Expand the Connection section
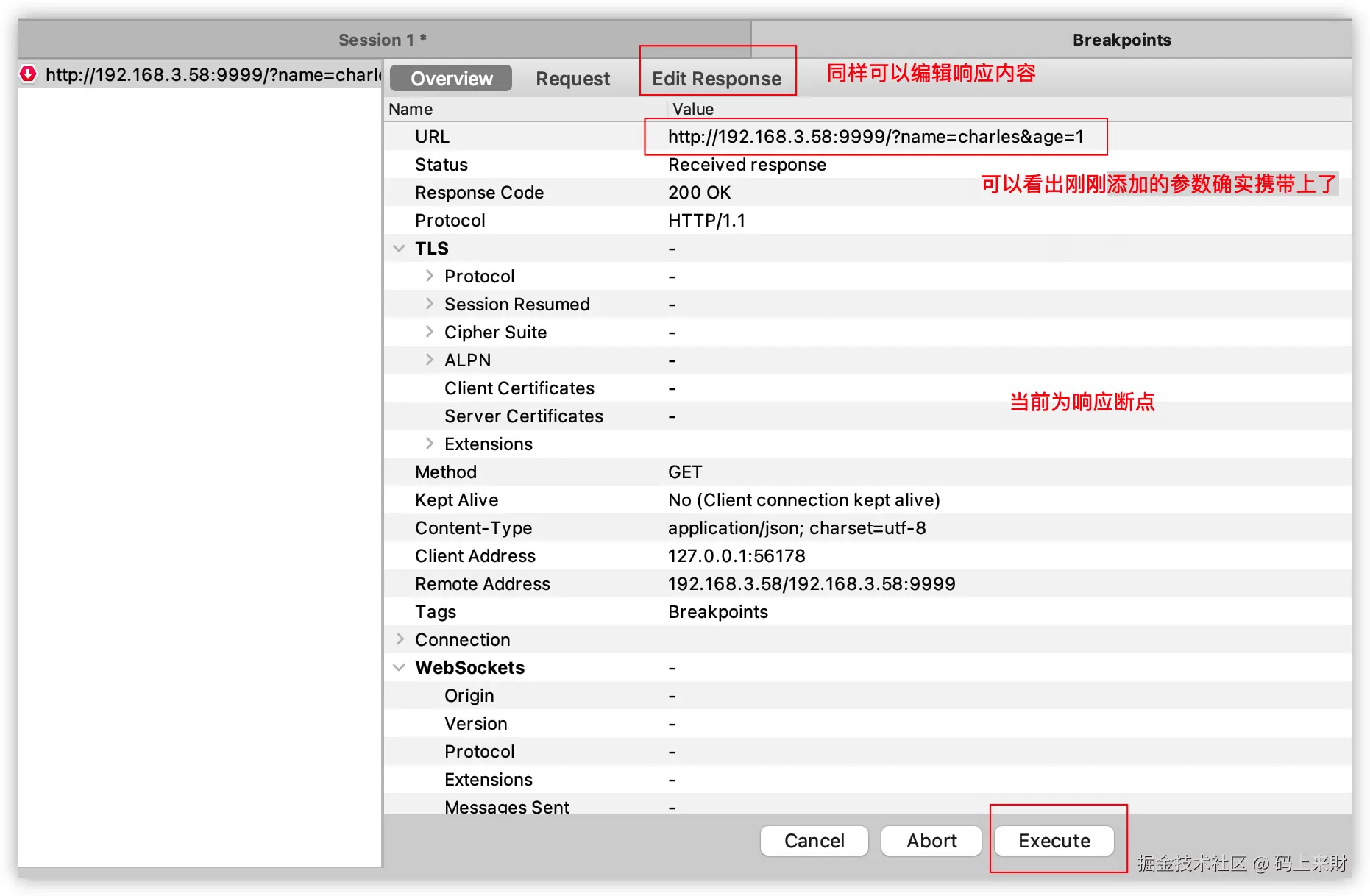The image size is (1370, 896). (400, 639)
